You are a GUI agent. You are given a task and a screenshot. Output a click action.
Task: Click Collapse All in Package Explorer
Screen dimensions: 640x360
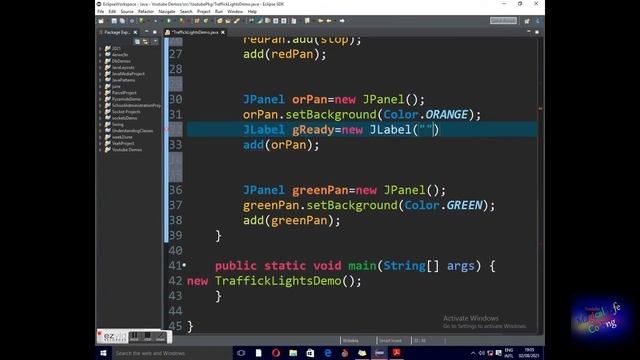point(137,42)
